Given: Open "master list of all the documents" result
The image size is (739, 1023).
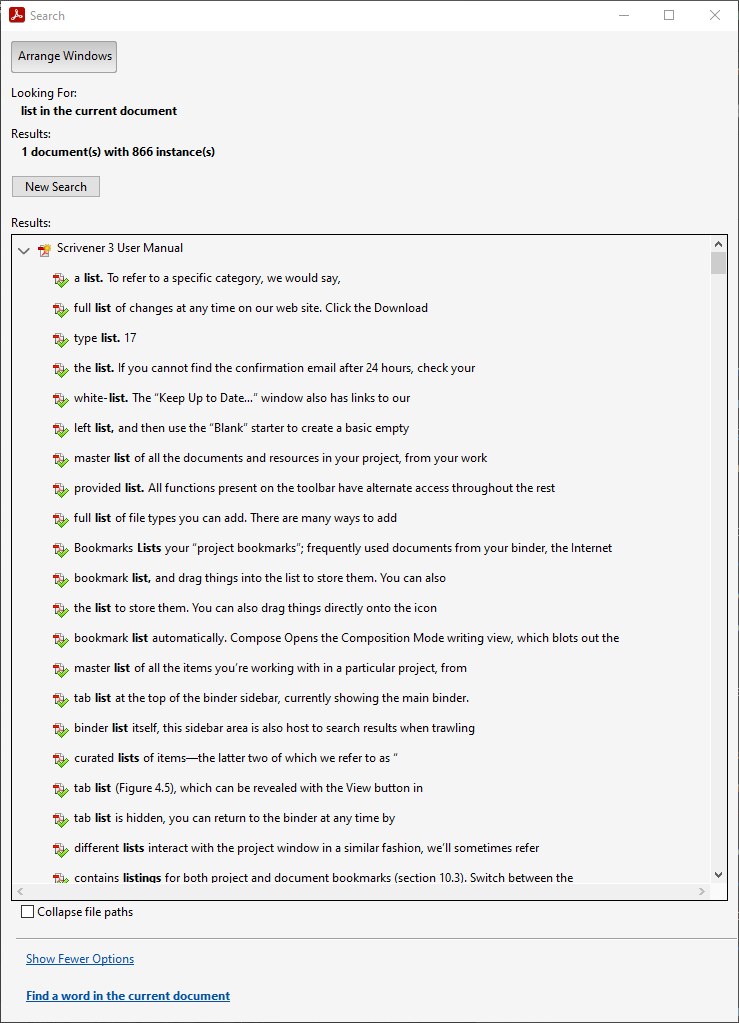Looking at the screenshot, I should pos(280,458).
